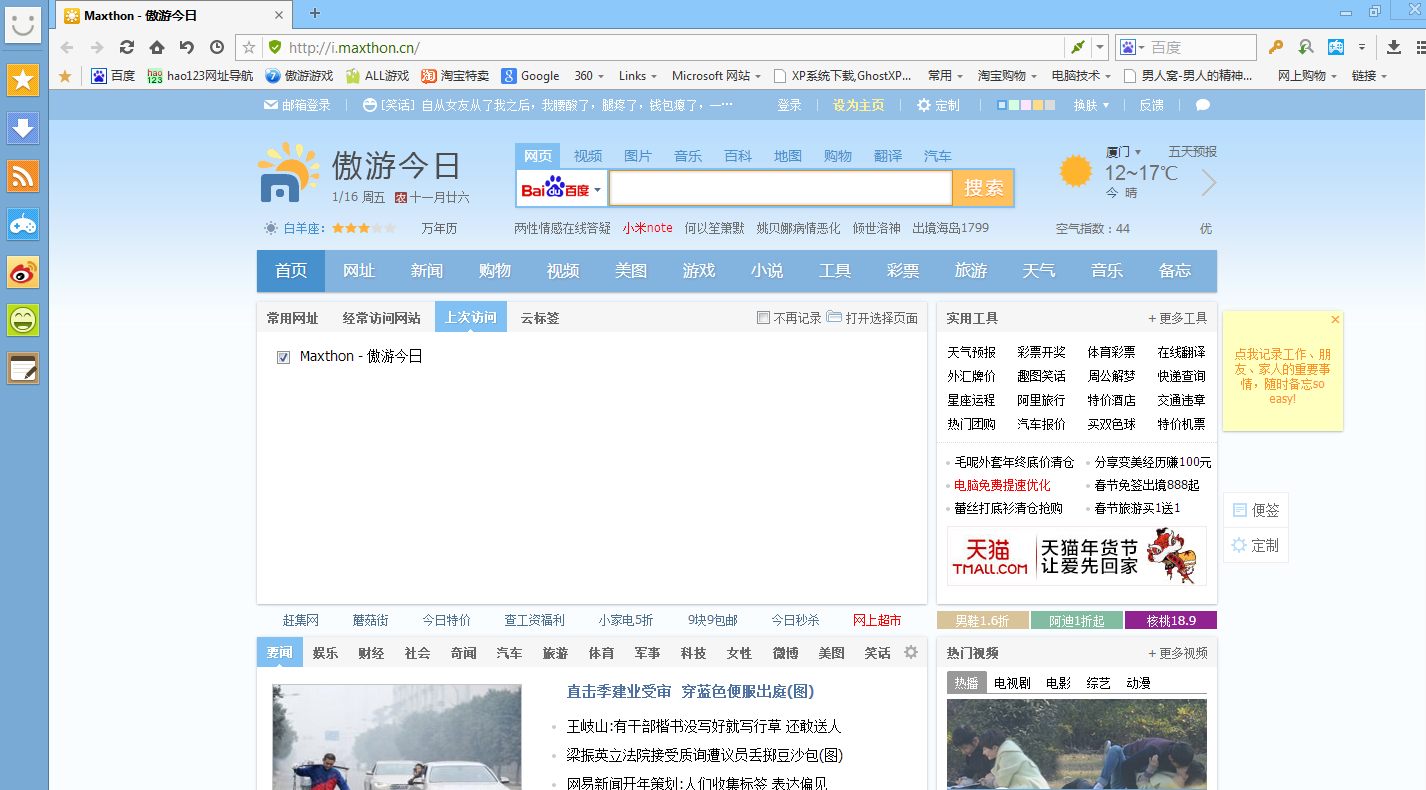Switch to the 常用网址 tab
Viewport: 1426px width, 790px height.
pos(292,318)
